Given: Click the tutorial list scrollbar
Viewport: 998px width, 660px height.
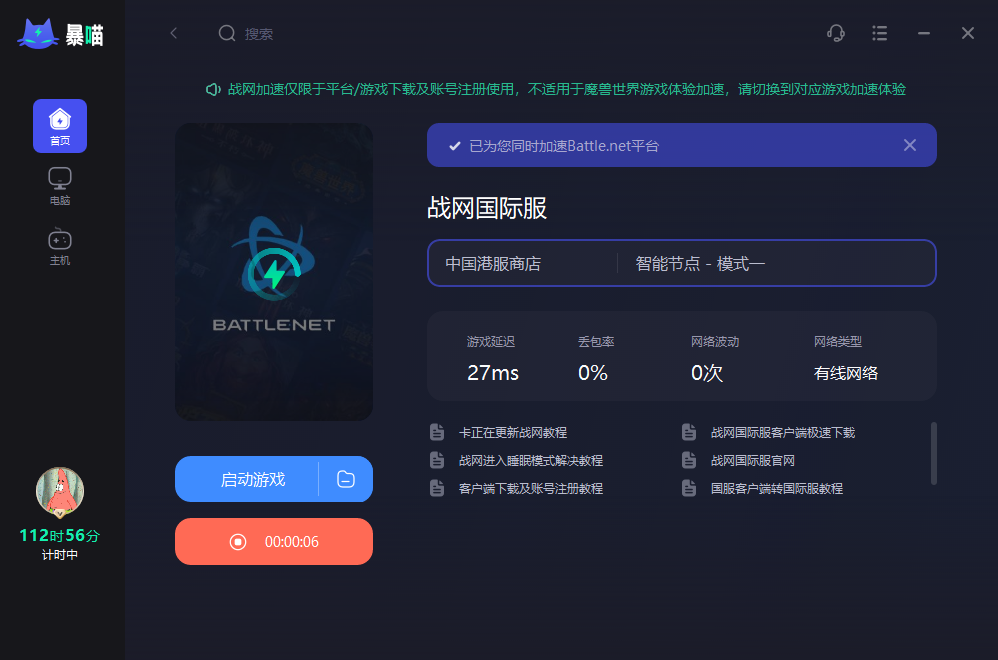Looking at the screenshot, I should tap(934, 453).
